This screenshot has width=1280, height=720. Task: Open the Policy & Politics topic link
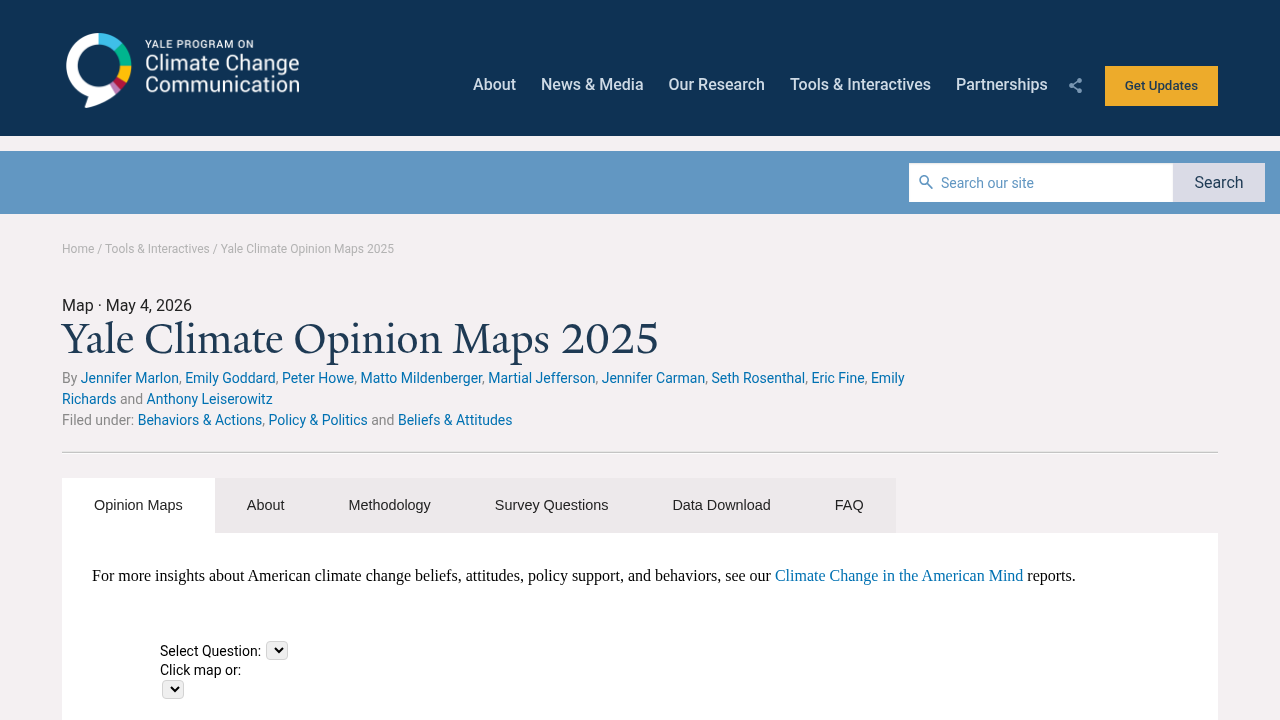point(318,420)
